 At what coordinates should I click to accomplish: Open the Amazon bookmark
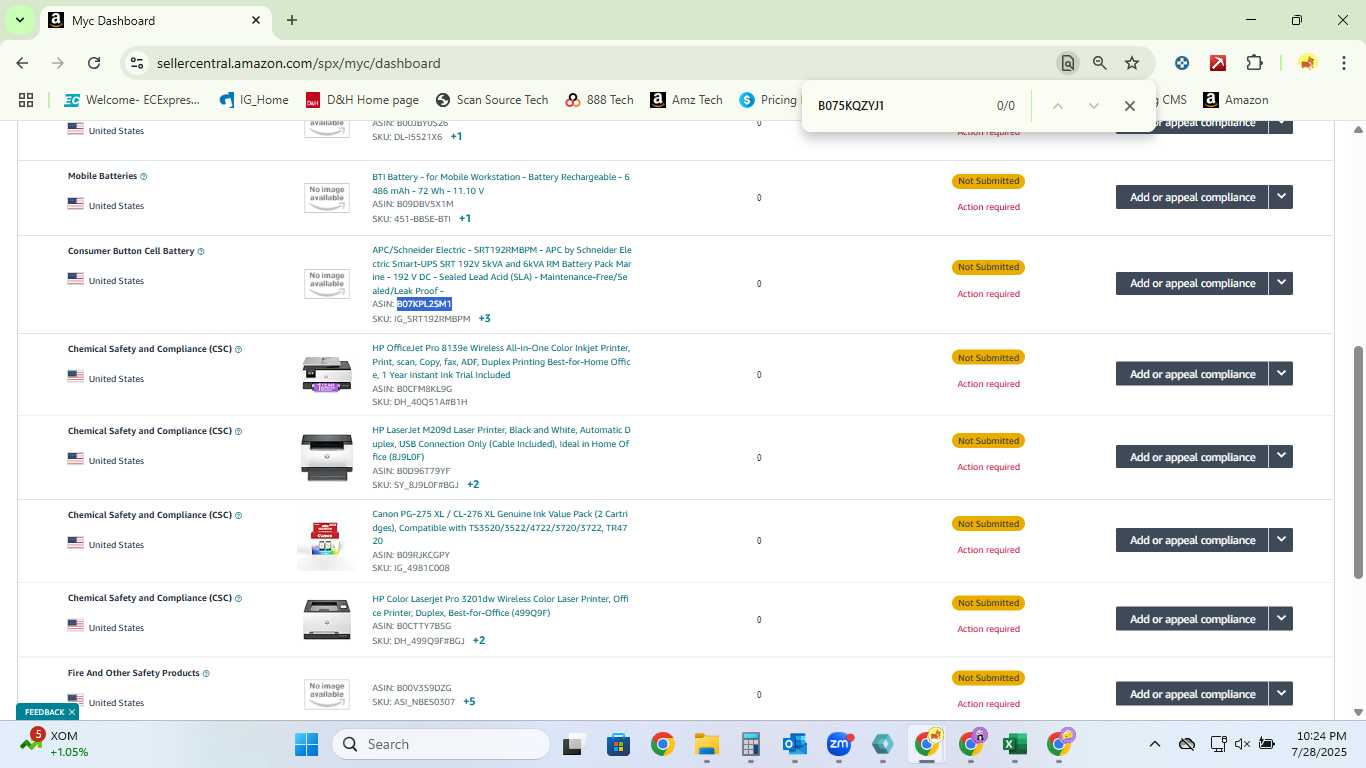1236,100
